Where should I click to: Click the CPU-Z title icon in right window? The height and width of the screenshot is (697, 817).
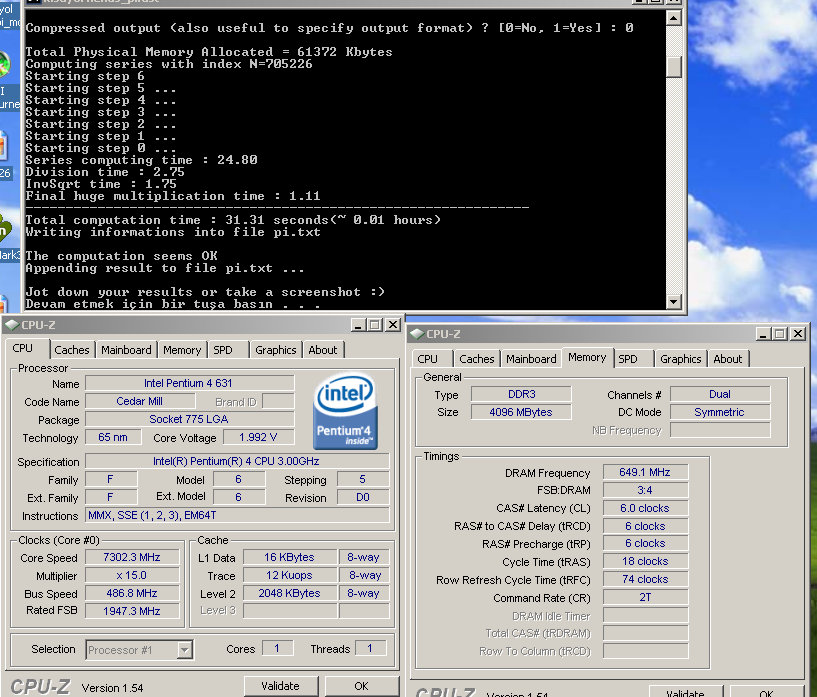coord(417,334)
